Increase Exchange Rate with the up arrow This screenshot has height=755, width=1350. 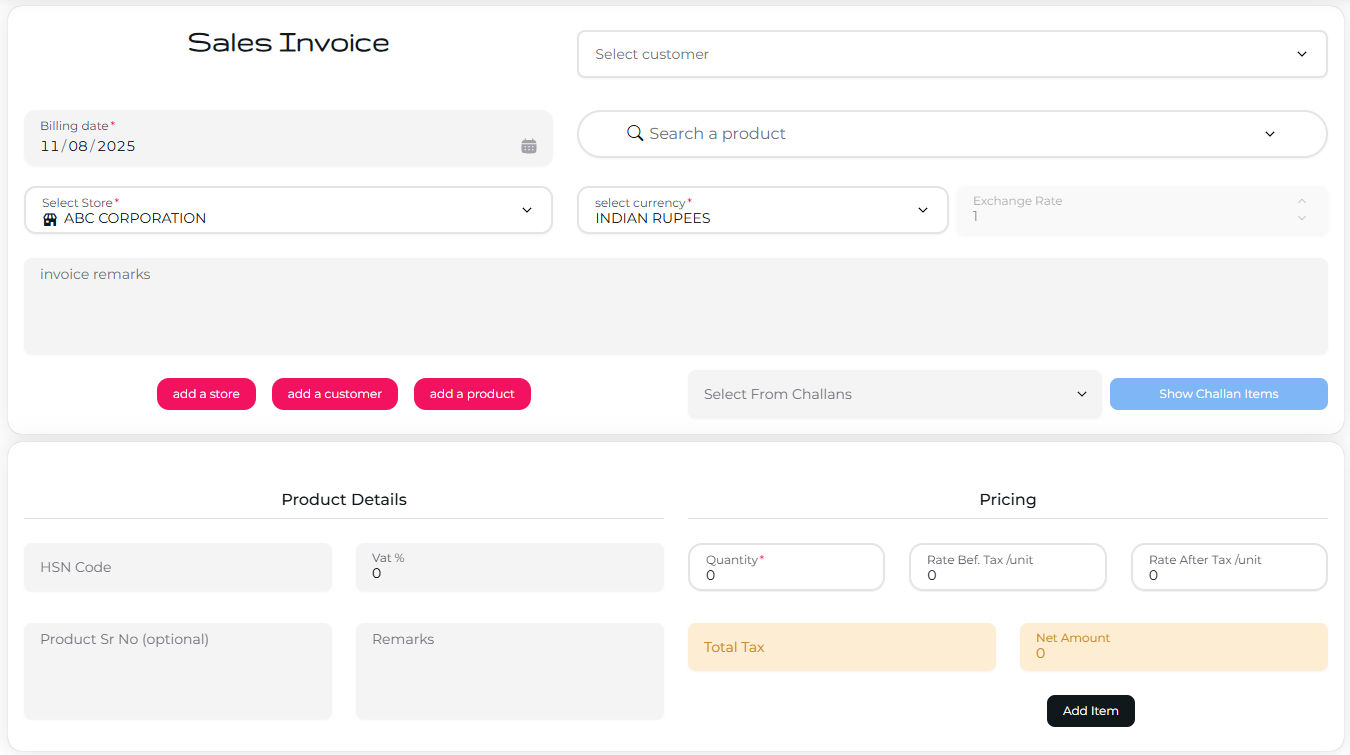1301,201
